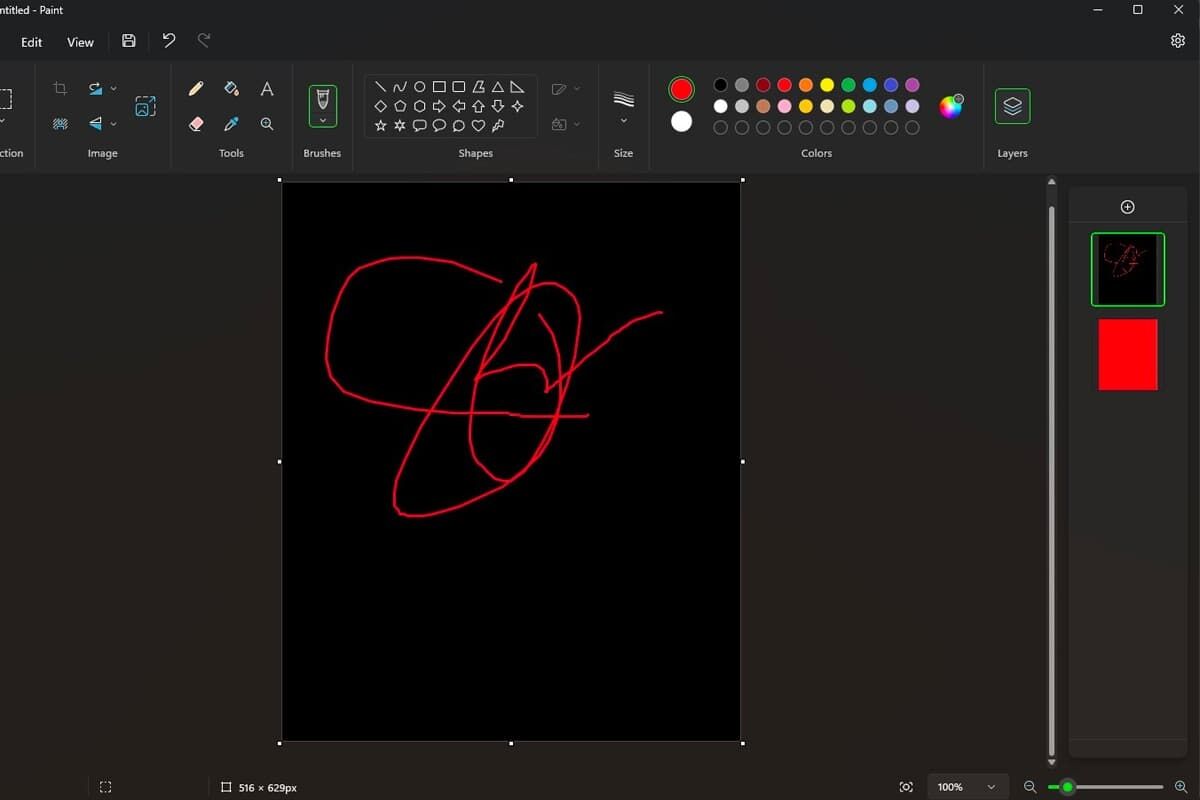Open Paint settings gear
This screenshot has height=800, width=1200.
coord(1177,41)
